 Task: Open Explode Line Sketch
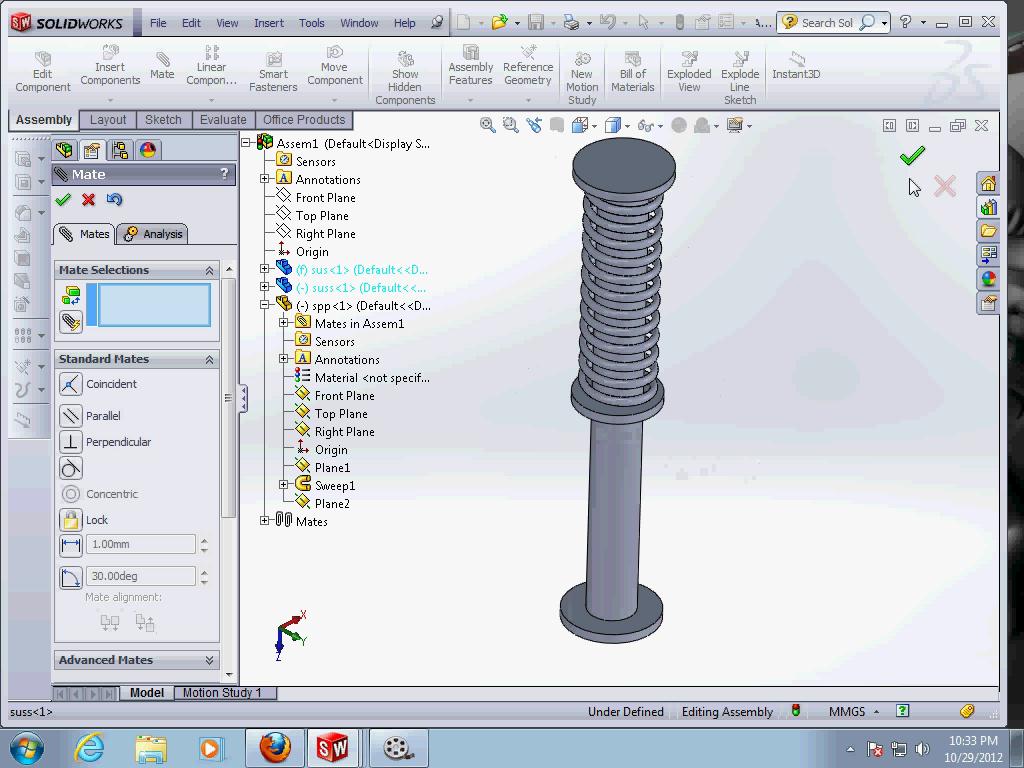click(740, 78)
